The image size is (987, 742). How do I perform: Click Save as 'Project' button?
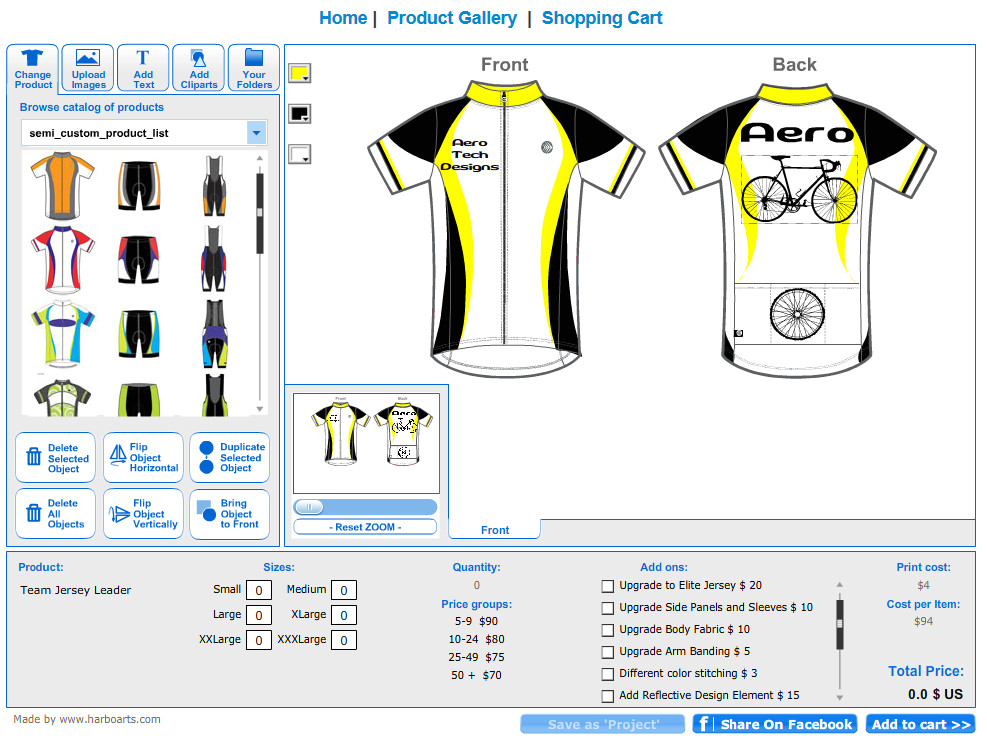point(602,724)
